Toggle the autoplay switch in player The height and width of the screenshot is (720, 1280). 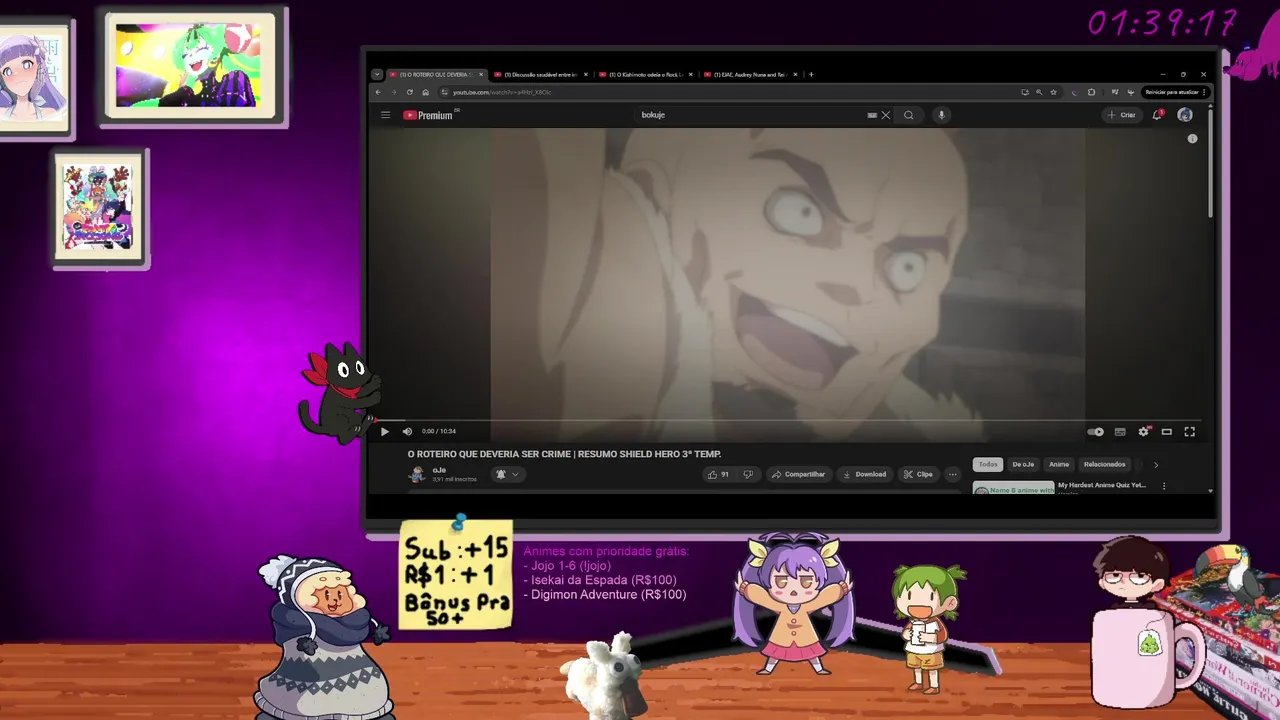point(1096,432)
